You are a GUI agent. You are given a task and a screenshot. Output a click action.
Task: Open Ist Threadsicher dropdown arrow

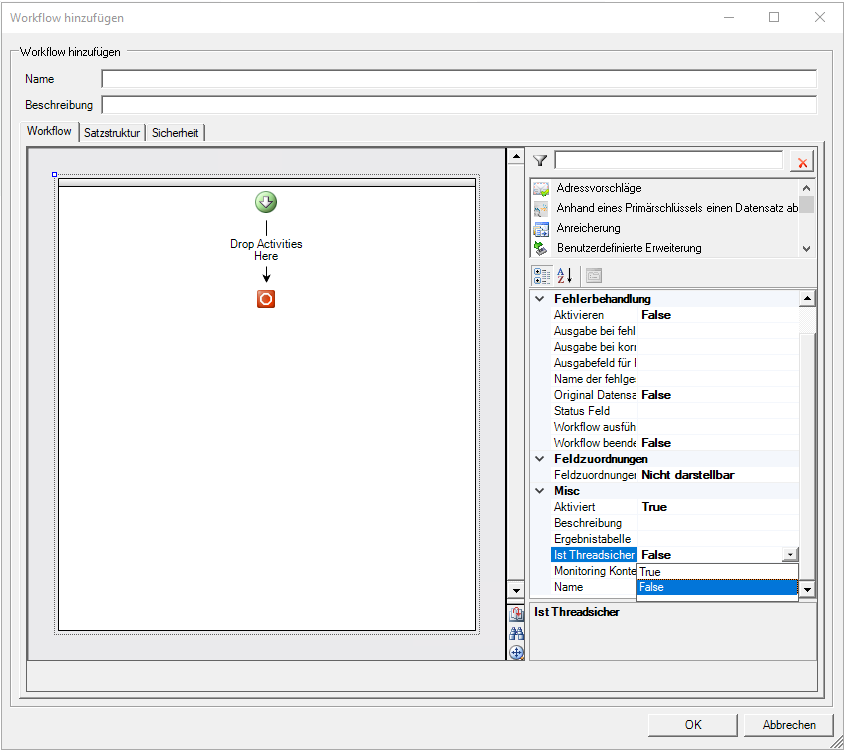tap(790, 555)
